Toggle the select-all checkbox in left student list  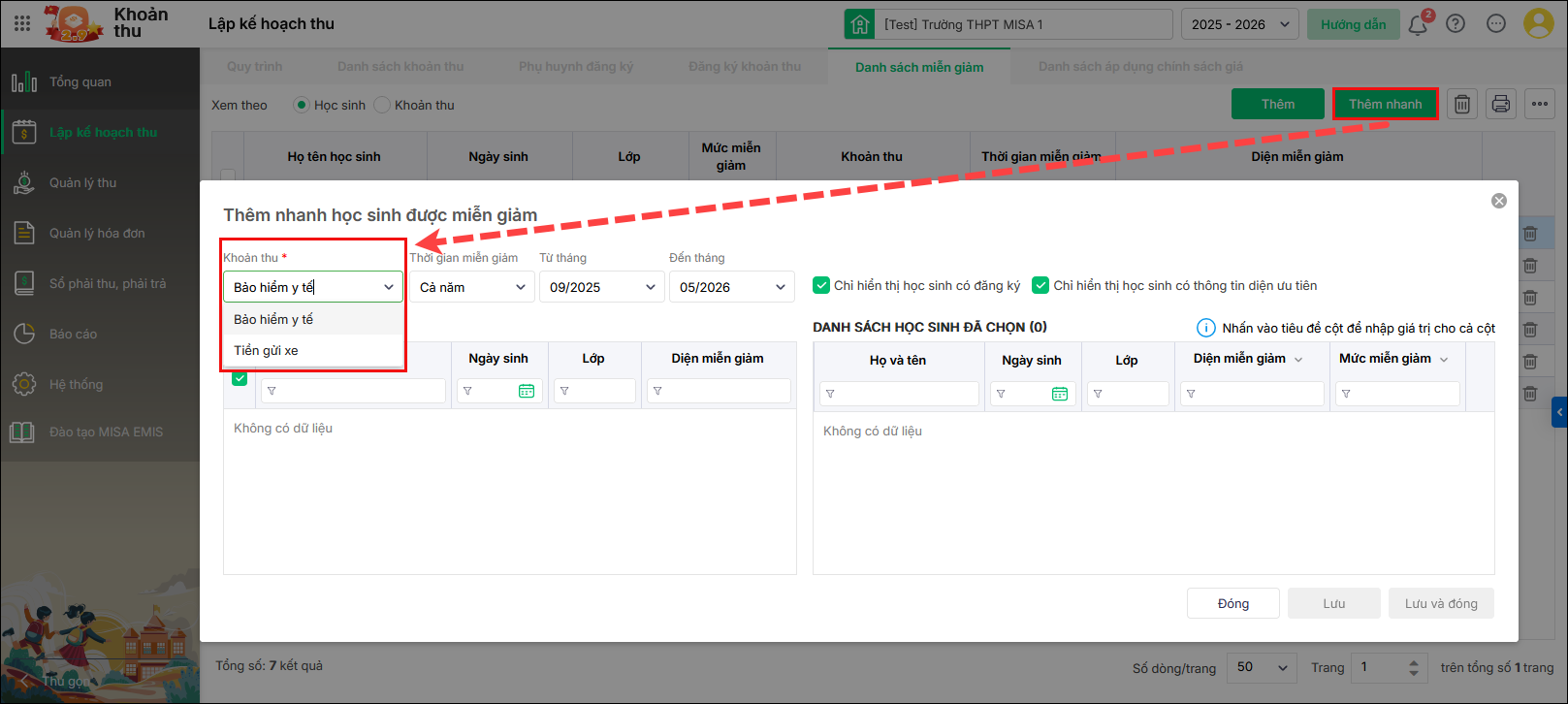click(240, 378)
